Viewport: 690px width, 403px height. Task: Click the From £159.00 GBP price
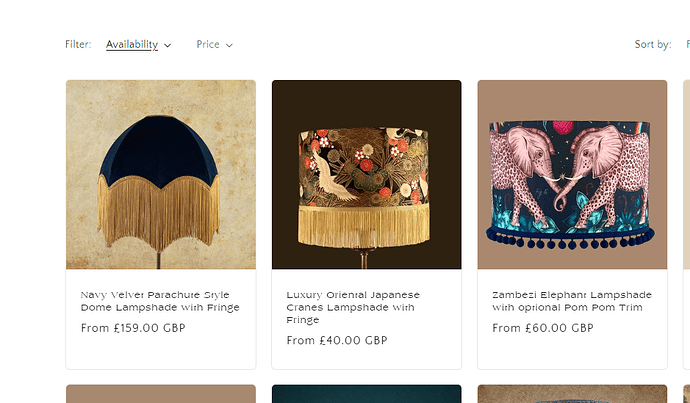tap(133, 328)
